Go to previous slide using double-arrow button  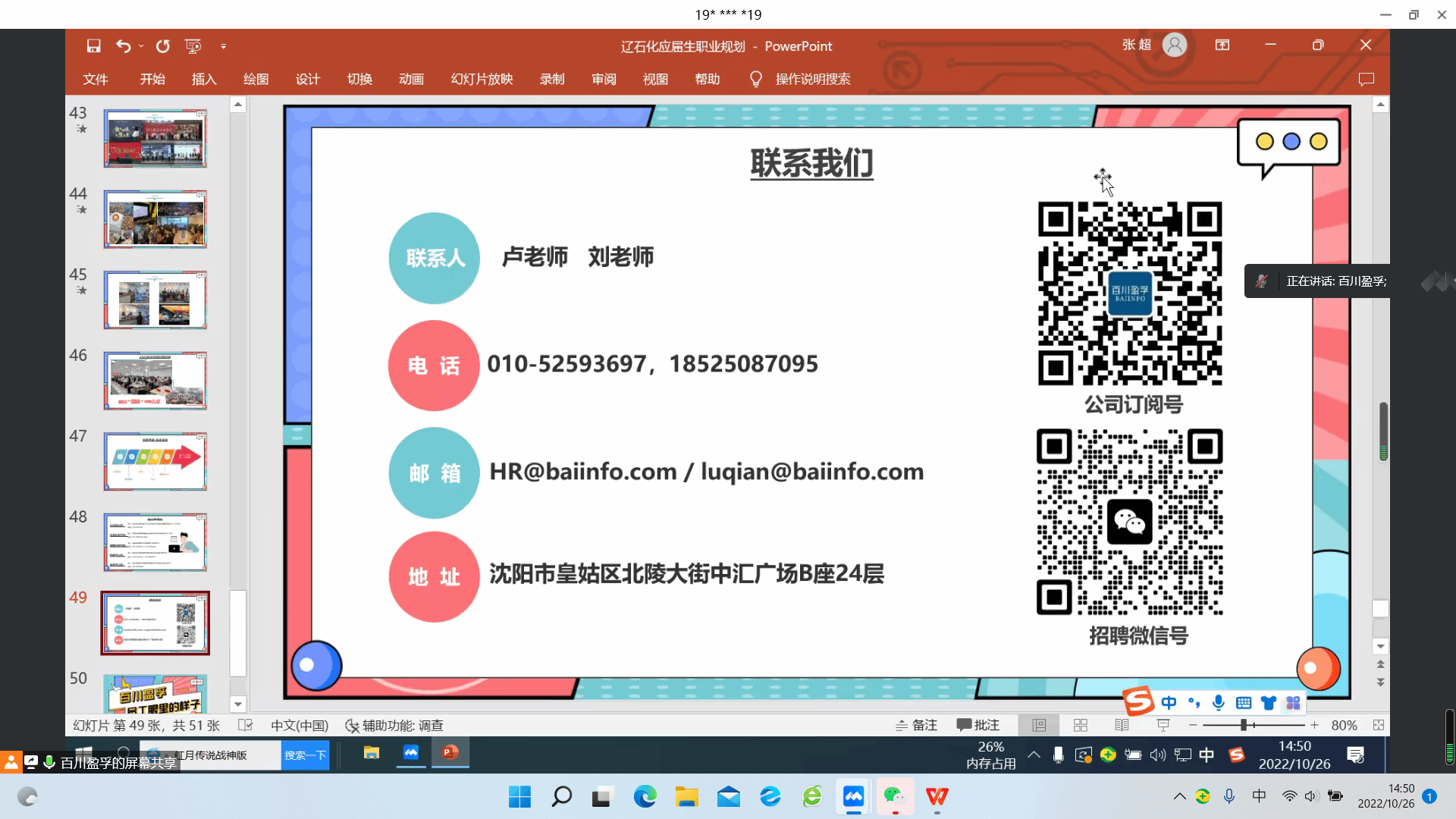(x=1381, y=664)
